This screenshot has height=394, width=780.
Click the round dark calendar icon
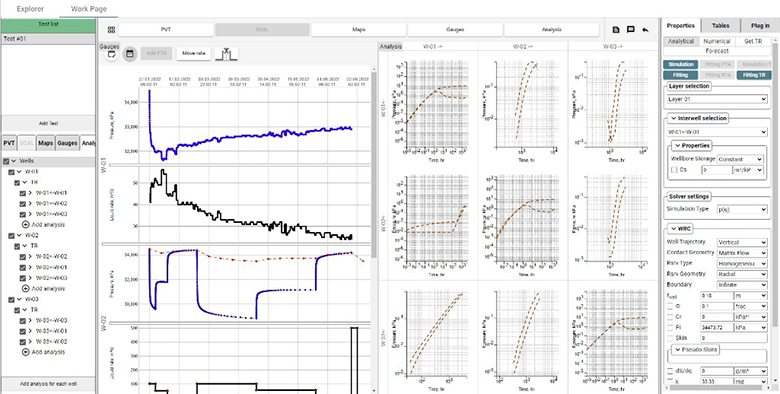[x=130, y=54]
